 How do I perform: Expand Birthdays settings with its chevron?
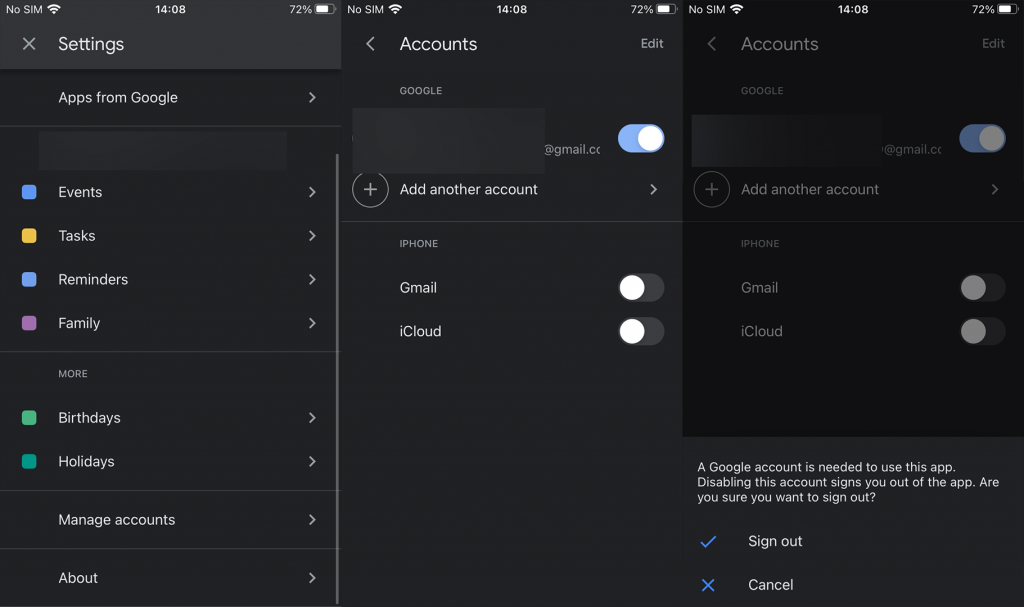coord(312,418)
